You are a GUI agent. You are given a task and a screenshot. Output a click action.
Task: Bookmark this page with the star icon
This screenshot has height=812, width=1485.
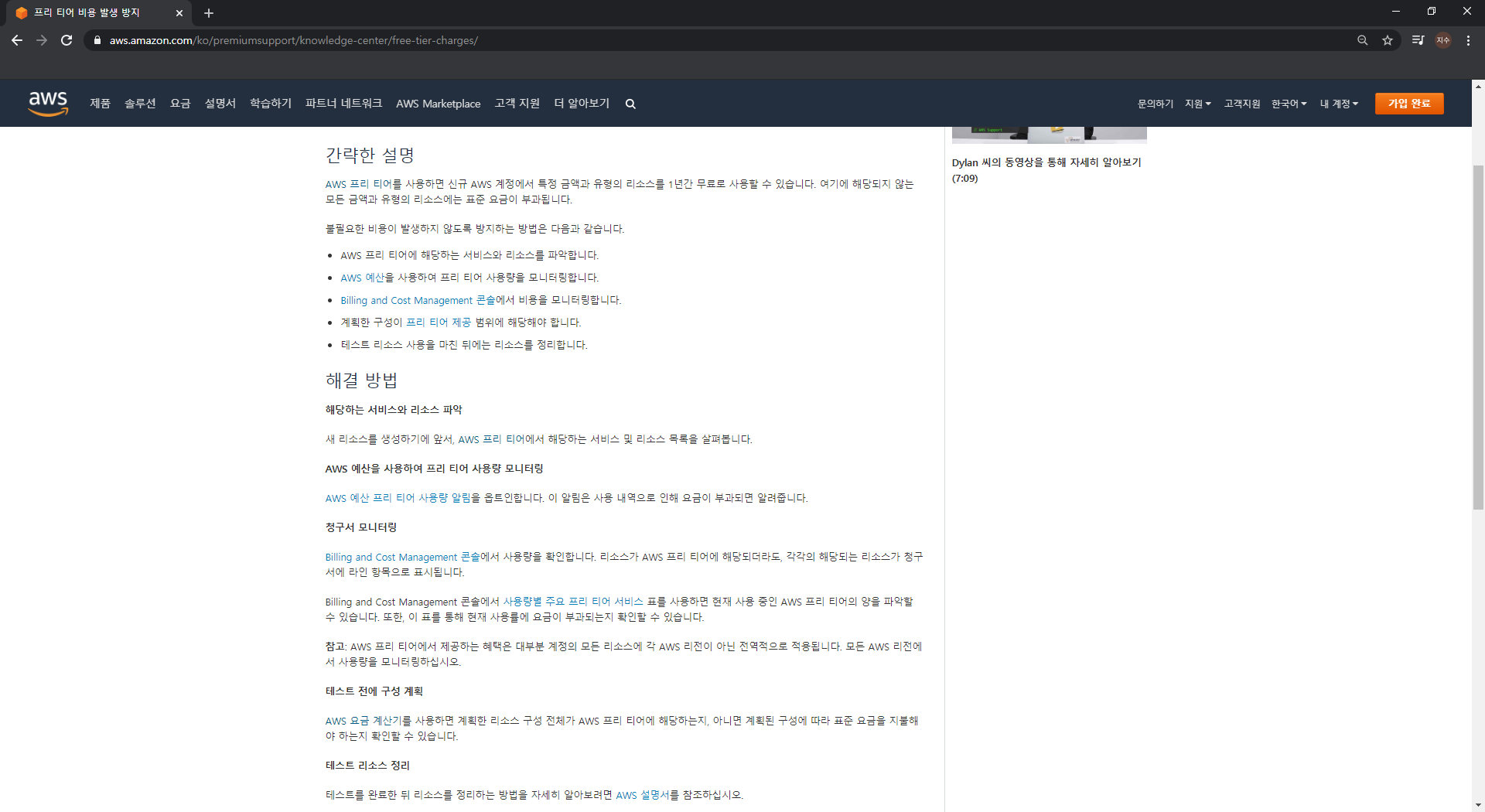pyautogui.click(x=1388, y=40)
